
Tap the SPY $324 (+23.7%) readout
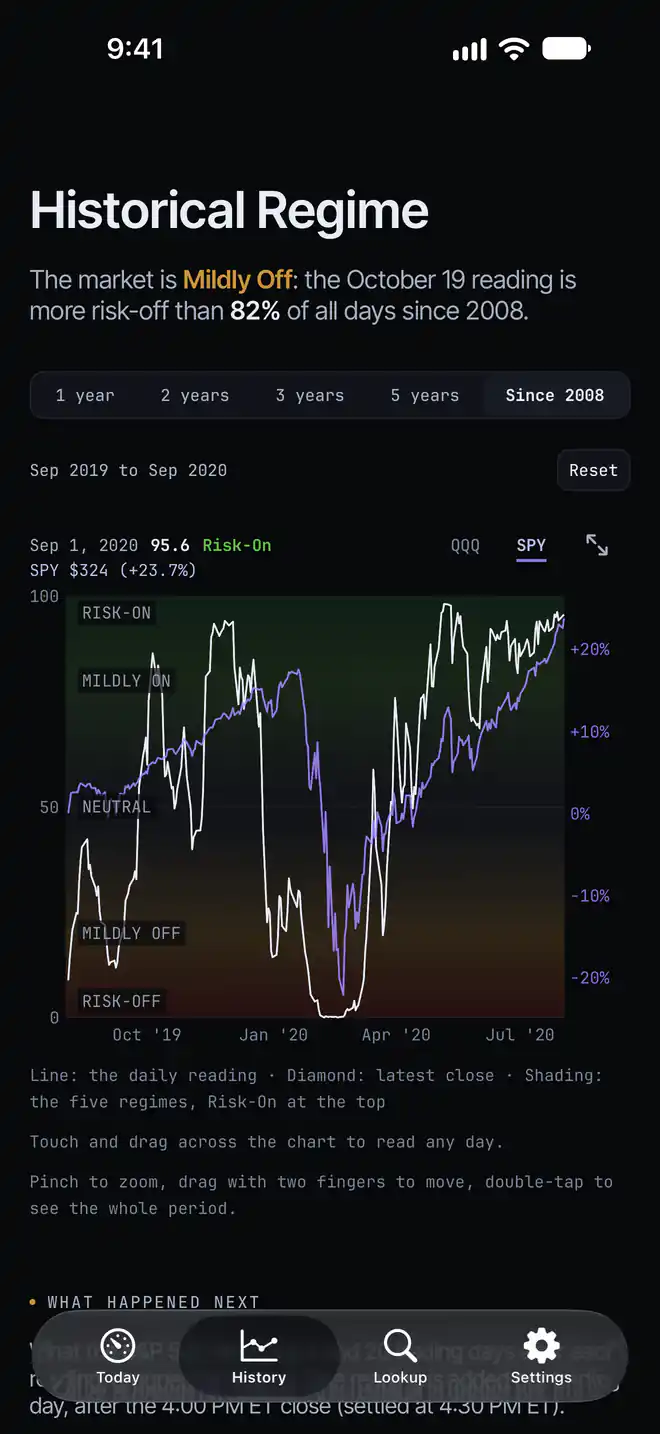pos(113,571)
